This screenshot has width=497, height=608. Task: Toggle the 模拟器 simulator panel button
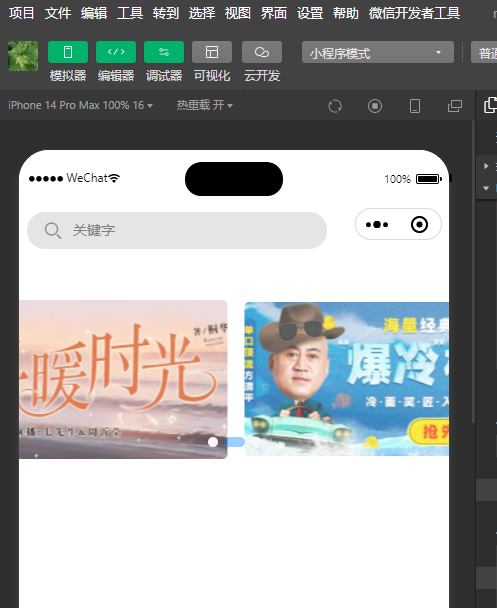[68, 52]
